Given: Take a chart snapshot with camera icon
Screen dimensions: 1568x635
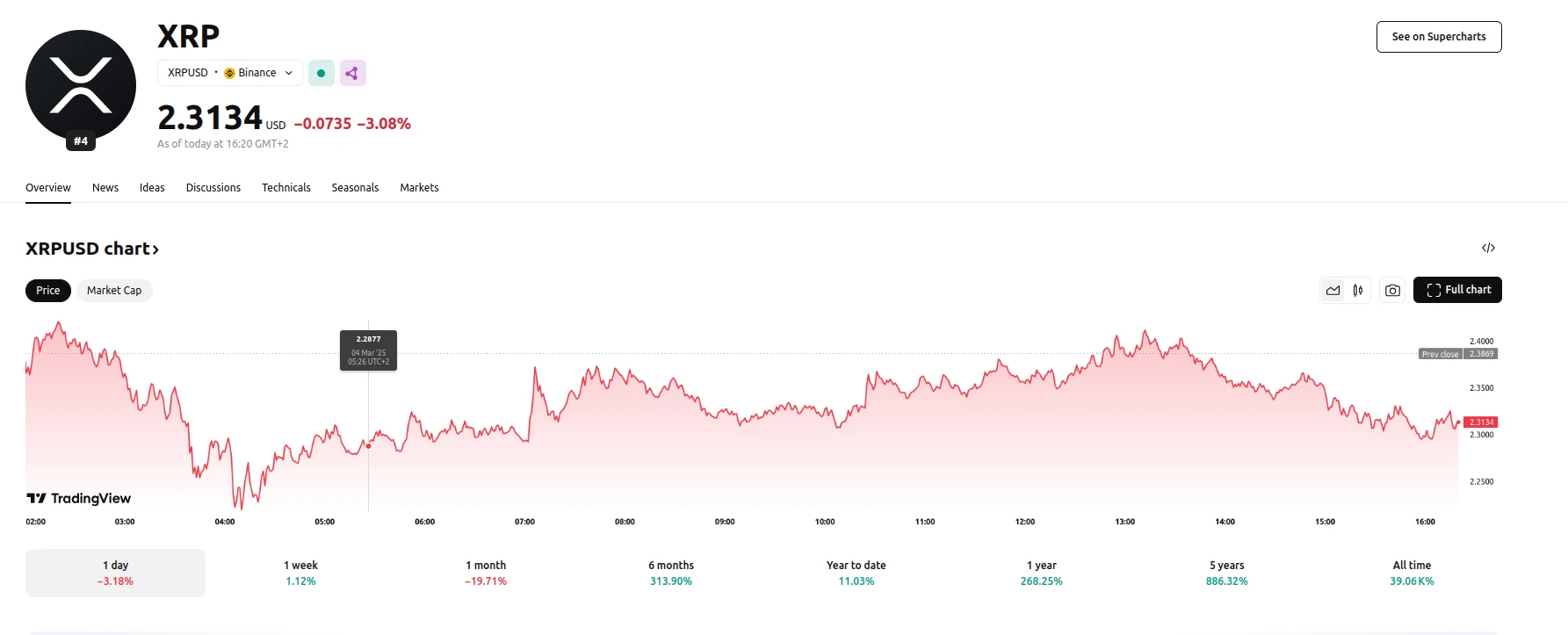Looking at the screenshot, I should (x=1392, y=291).
